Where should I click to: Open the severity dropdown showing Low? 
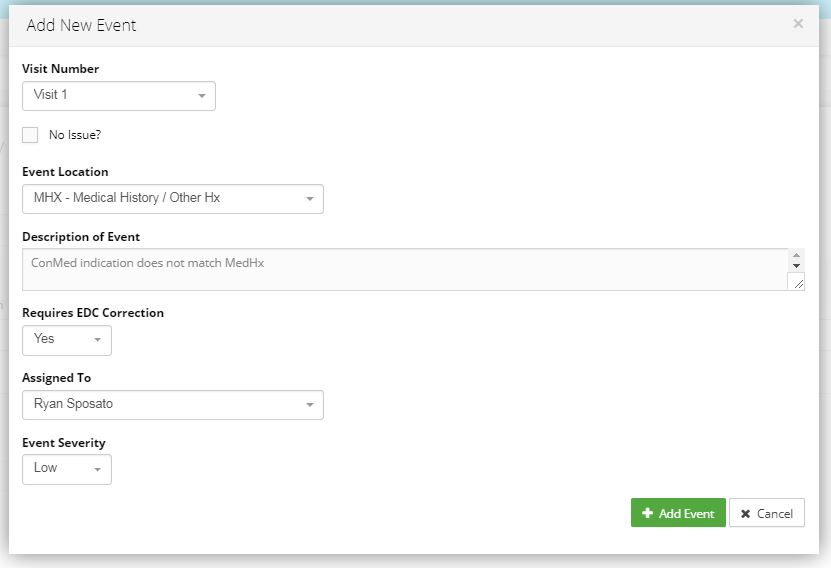pyautogui.click(x=66, y=469)
